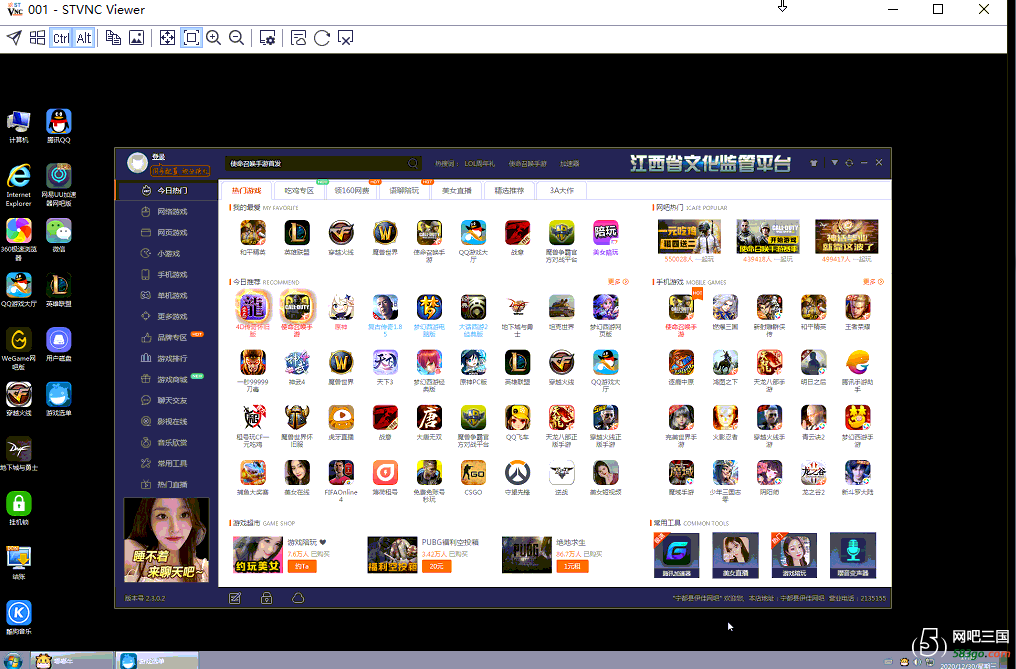Screen dimensions: 1016x669
Task: Click the game search input field
Action: pyautogui.click(x=315, y=163)
